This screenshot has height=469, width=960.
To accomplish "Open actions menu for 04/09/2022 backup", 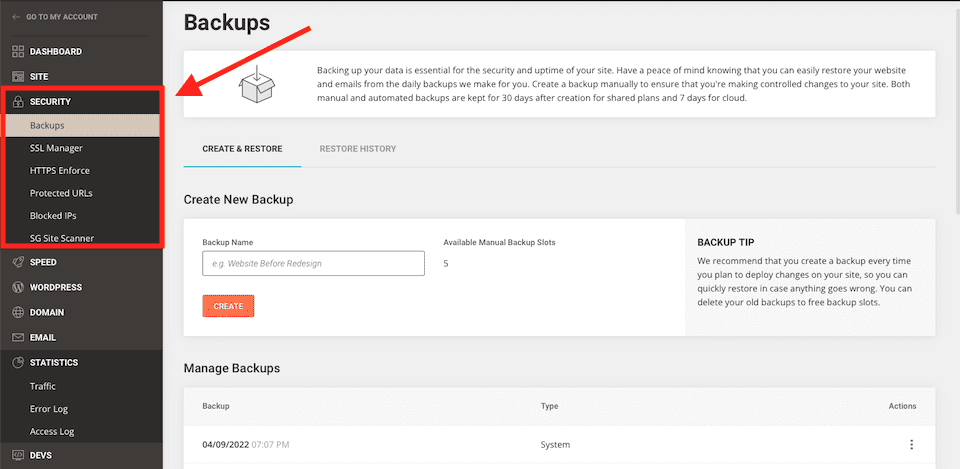I will [x=911, y=445].
